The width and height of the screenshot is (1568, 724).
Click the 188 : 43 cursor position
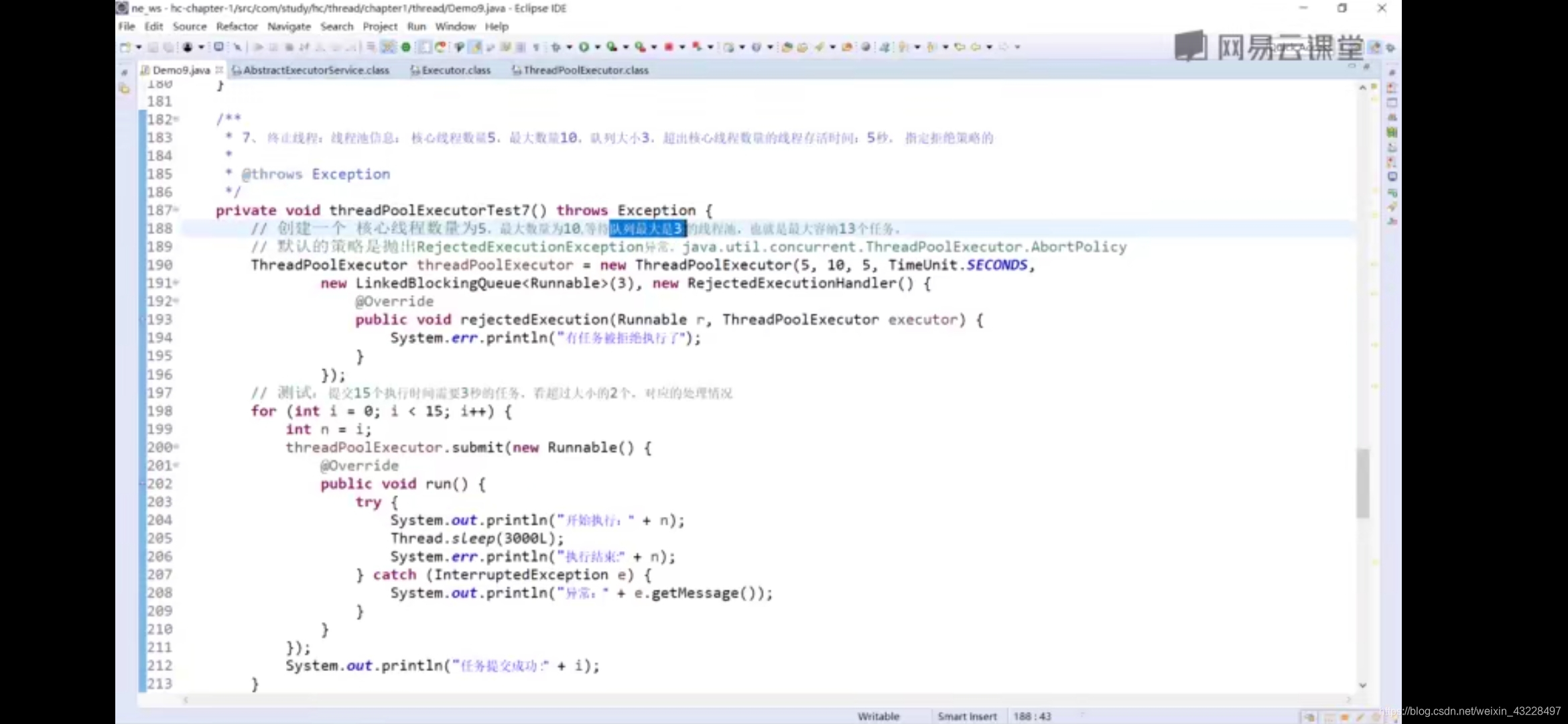coord(1032,716)
